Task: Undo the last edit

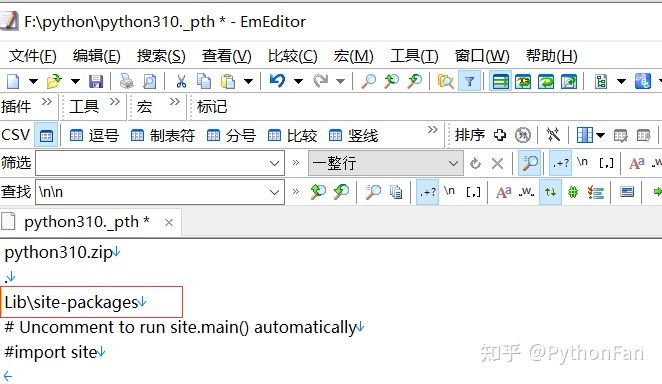Action: [x=277, y=81]
